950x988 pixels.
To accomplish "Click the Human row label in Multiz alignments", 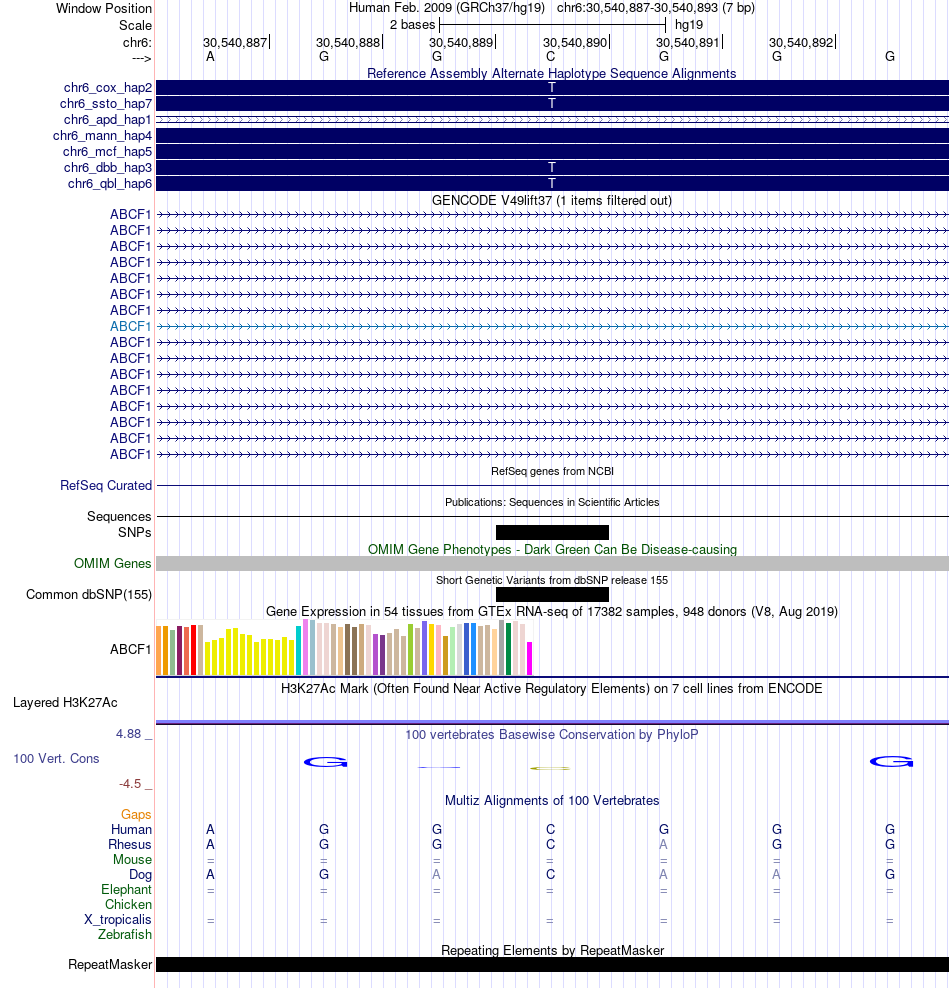I will coord(132,830).
